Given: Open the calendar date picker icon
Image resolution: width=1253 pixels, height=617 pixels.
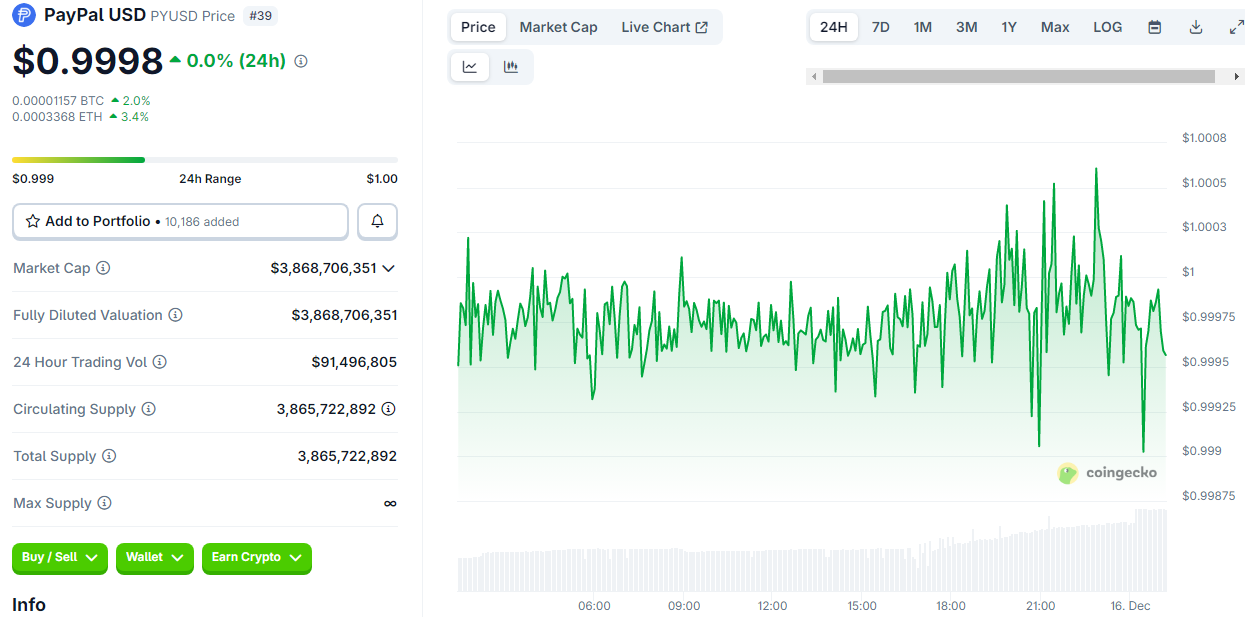Looking at the screenshot, I should [1154, 27].
